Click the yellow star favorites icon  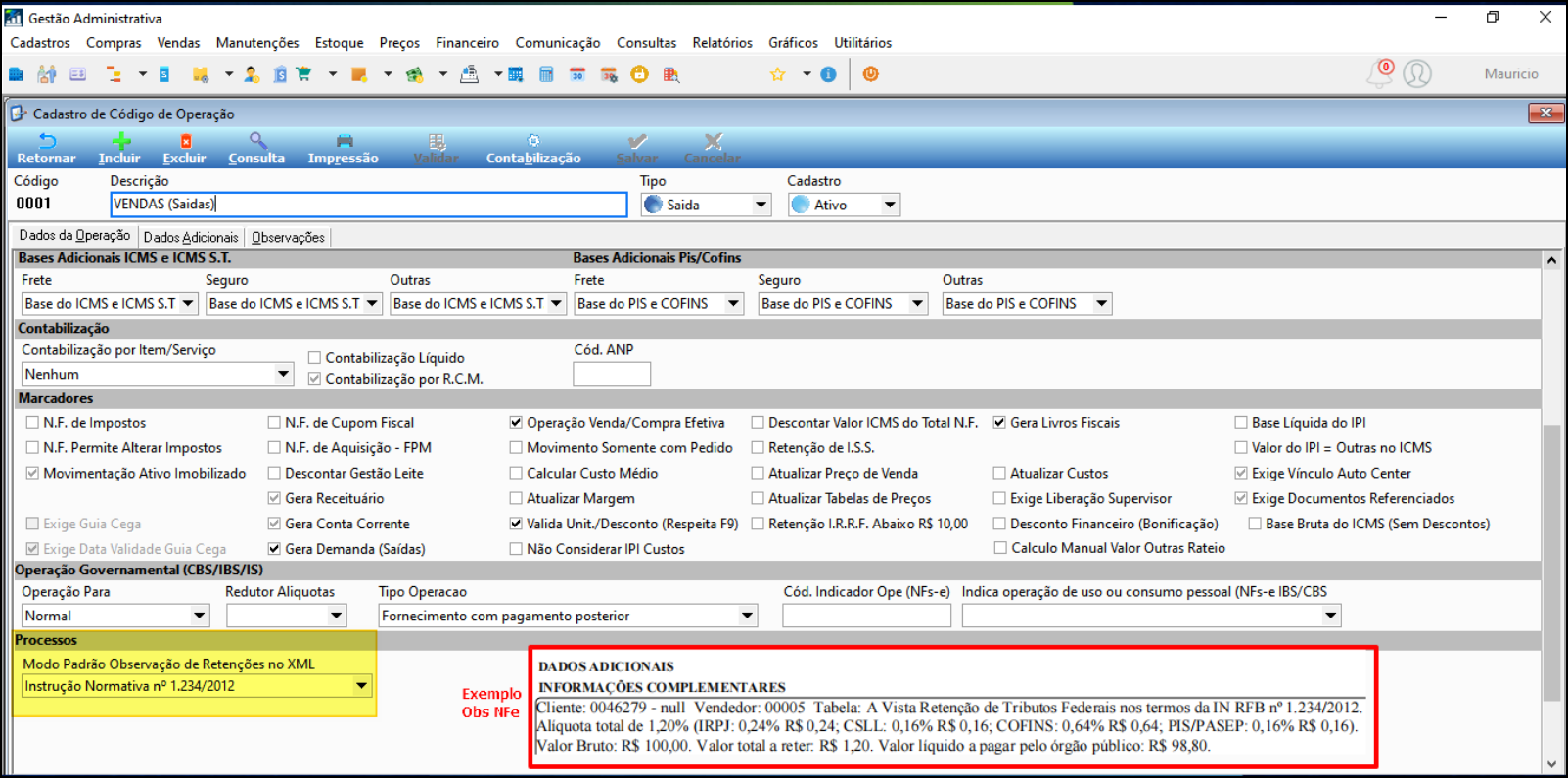pyautogui.click(x=778, y=74)
